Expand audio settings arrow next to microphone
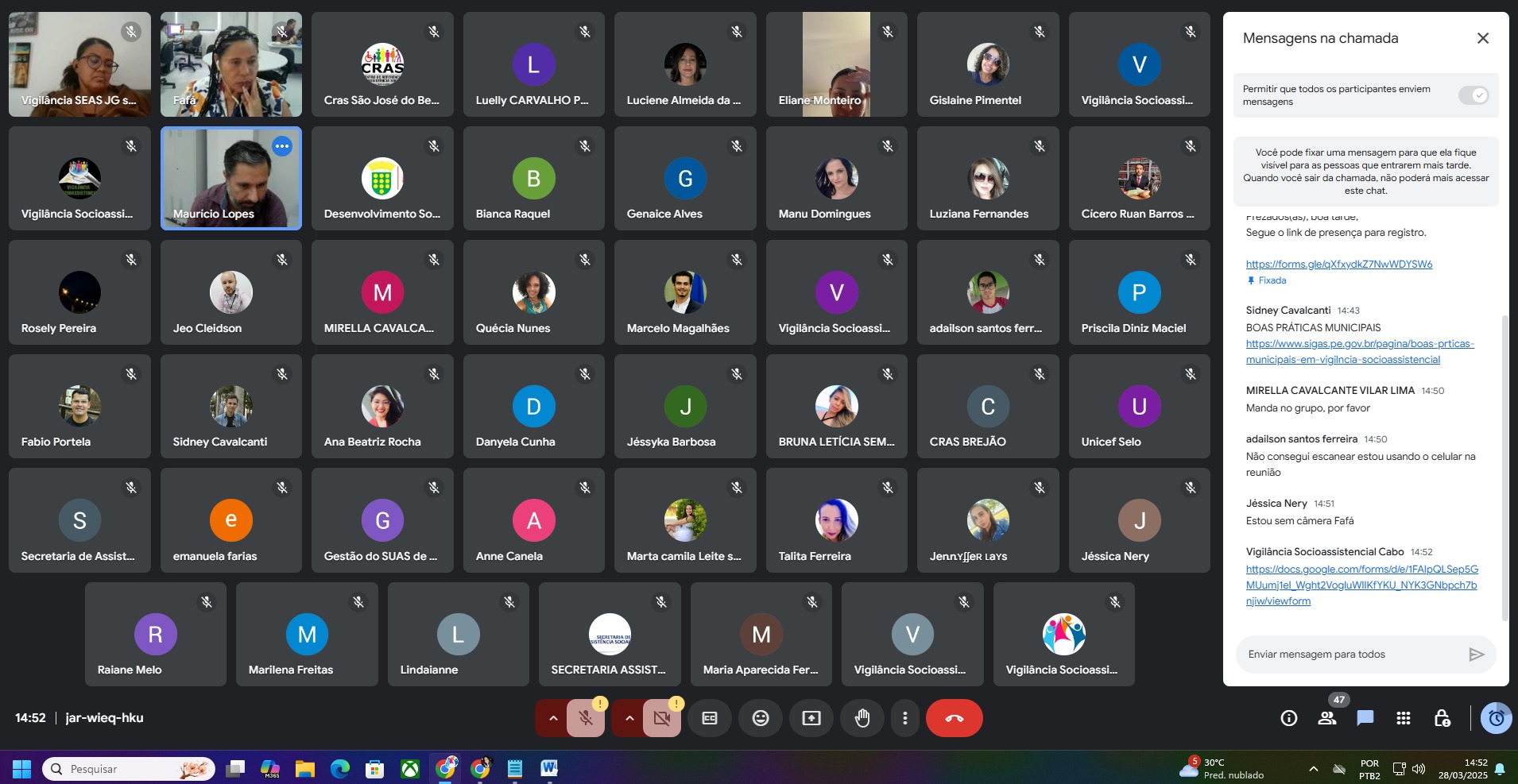The height and width of the screenshot is (784, 1518). 553,718
